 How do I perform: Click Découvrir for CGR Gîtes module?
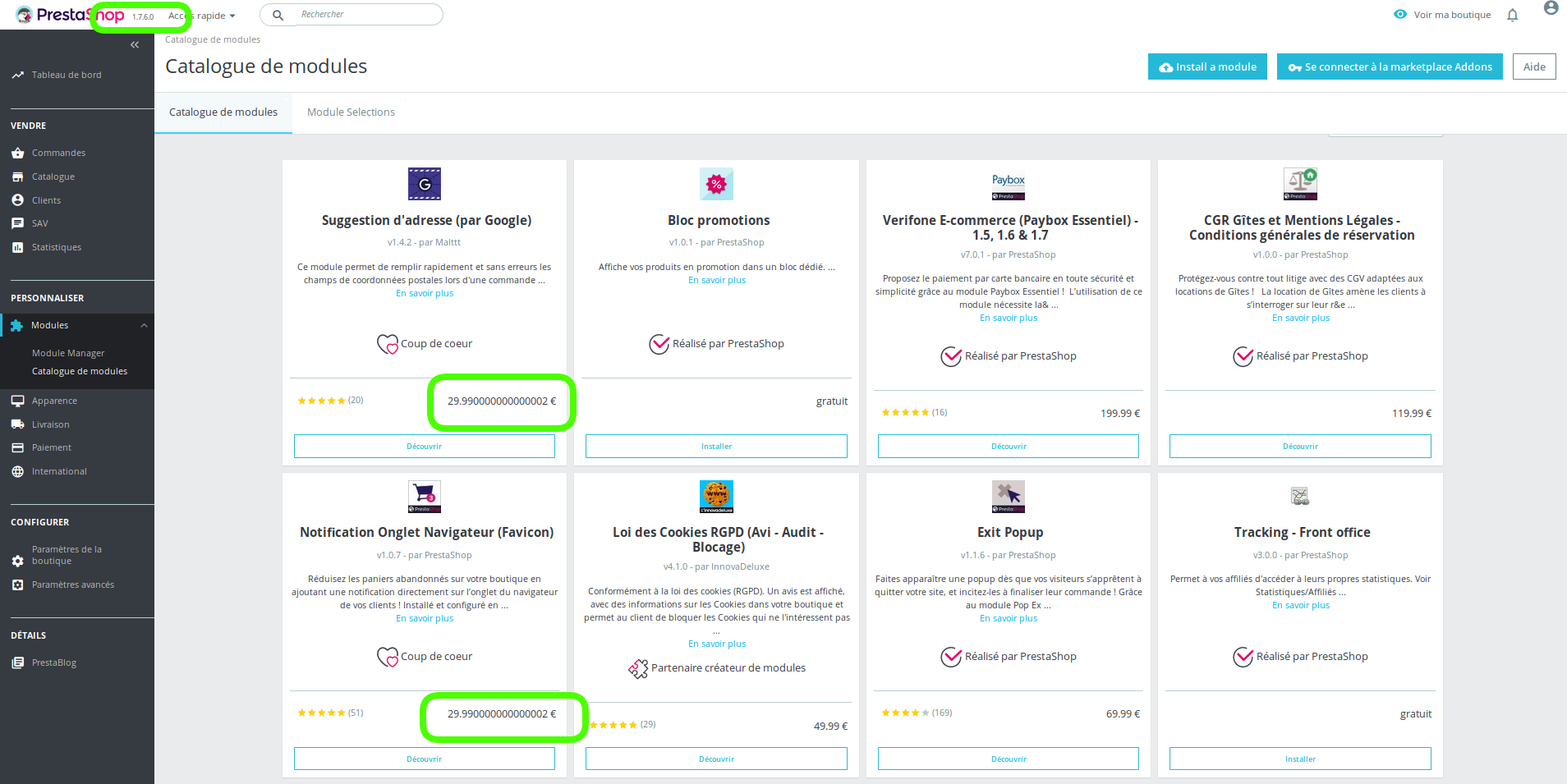tap(1300, 446)
